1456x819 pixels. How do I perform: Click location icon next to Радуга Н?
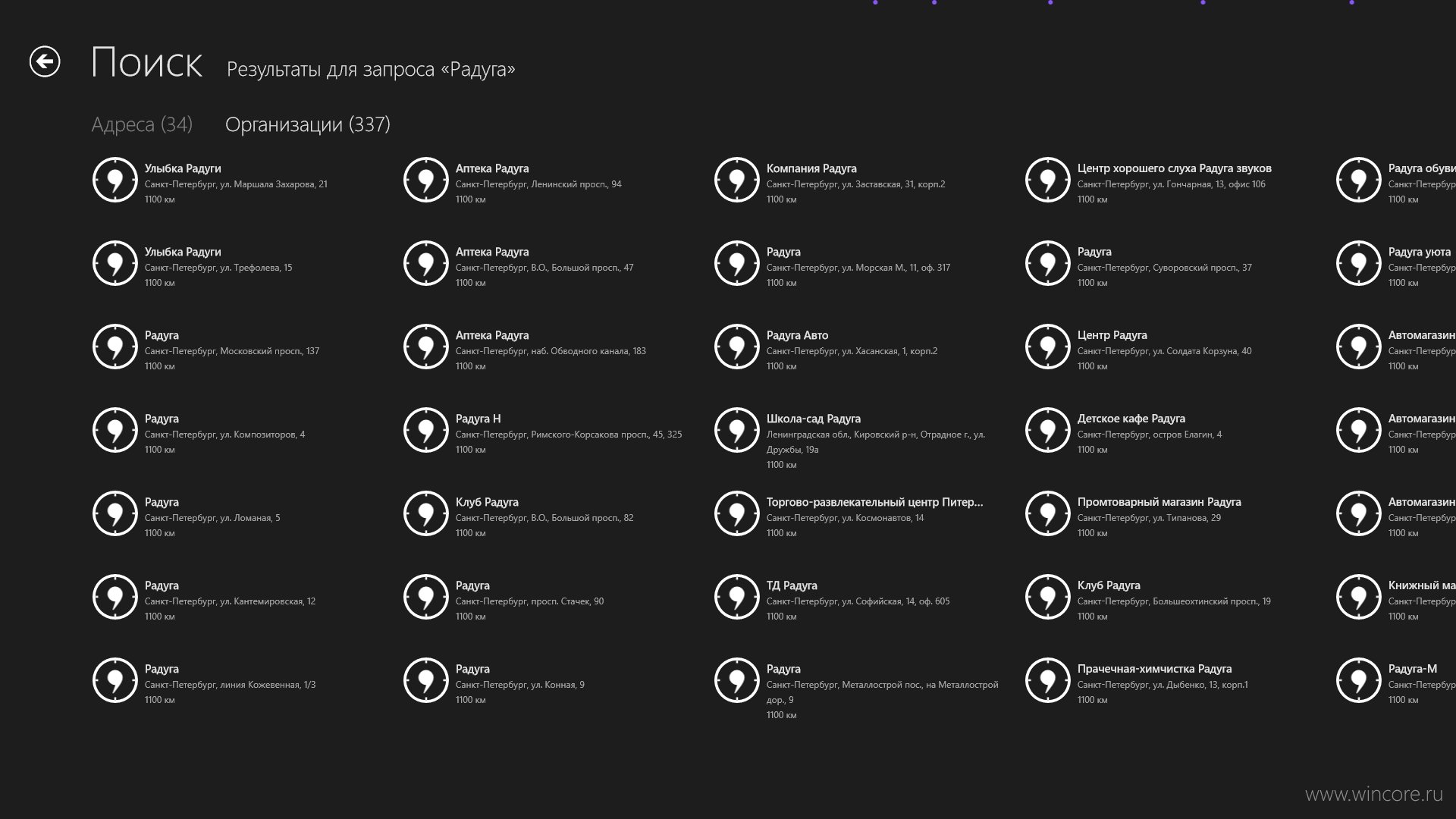tap(425, 430)
